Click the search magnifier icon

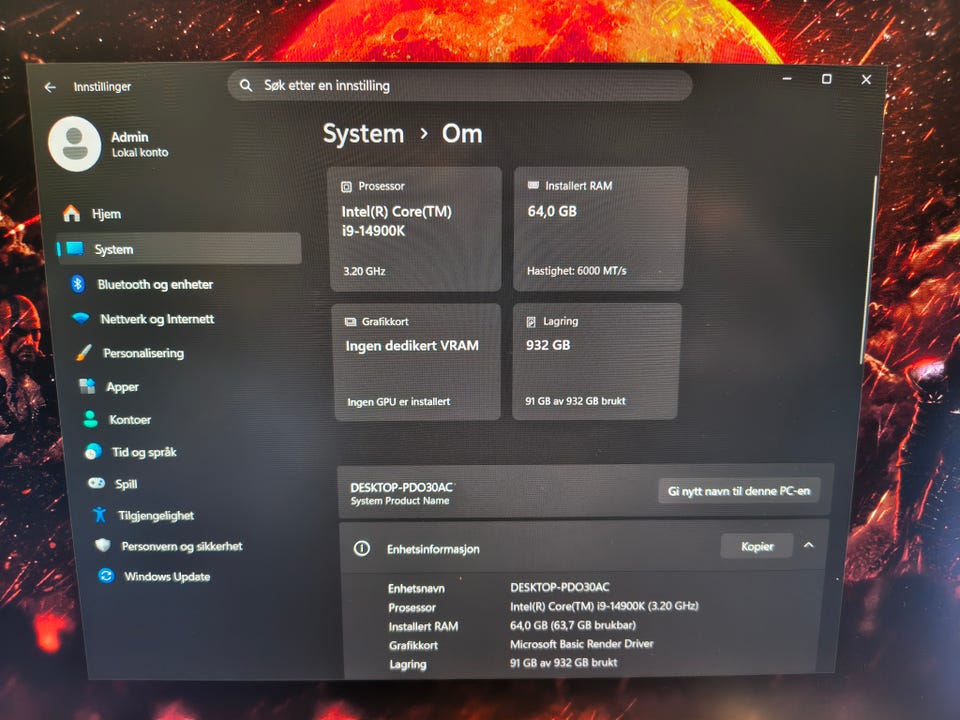coord(246,85)
